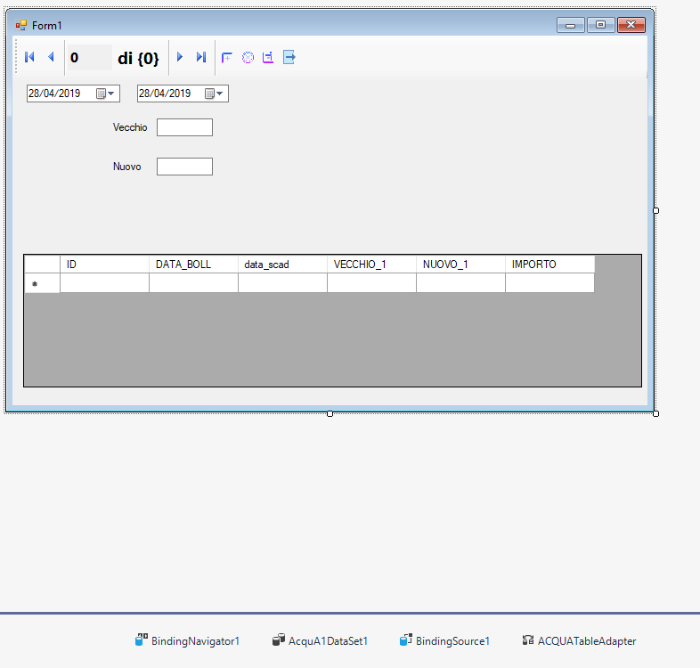Click the empty DATA_BOLL cell in new row
The width and height of the screenshot is (700, 668).
194,283
